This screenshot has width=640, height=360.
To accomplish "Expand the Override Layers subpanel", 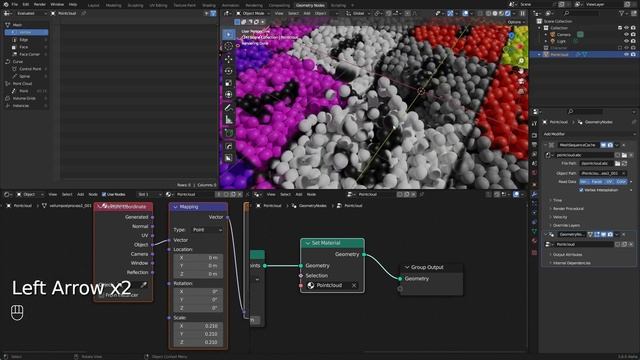I will point(566,225).
